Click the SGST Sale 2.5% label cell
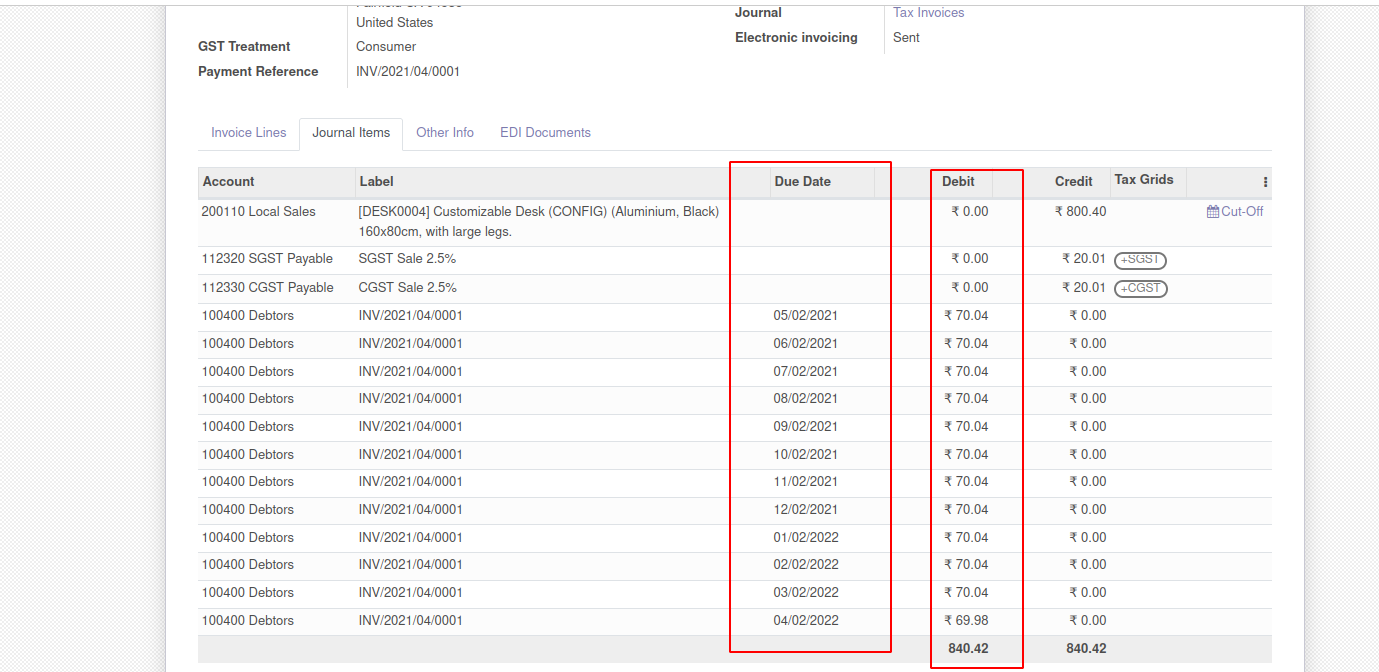Screen dimensions: 1379x672 point(407,259)
